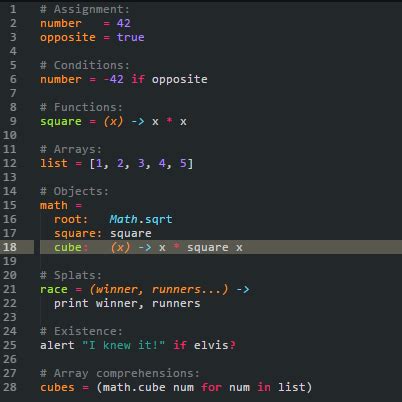Click line number 12 in the gutter

(x=9, y=163)
